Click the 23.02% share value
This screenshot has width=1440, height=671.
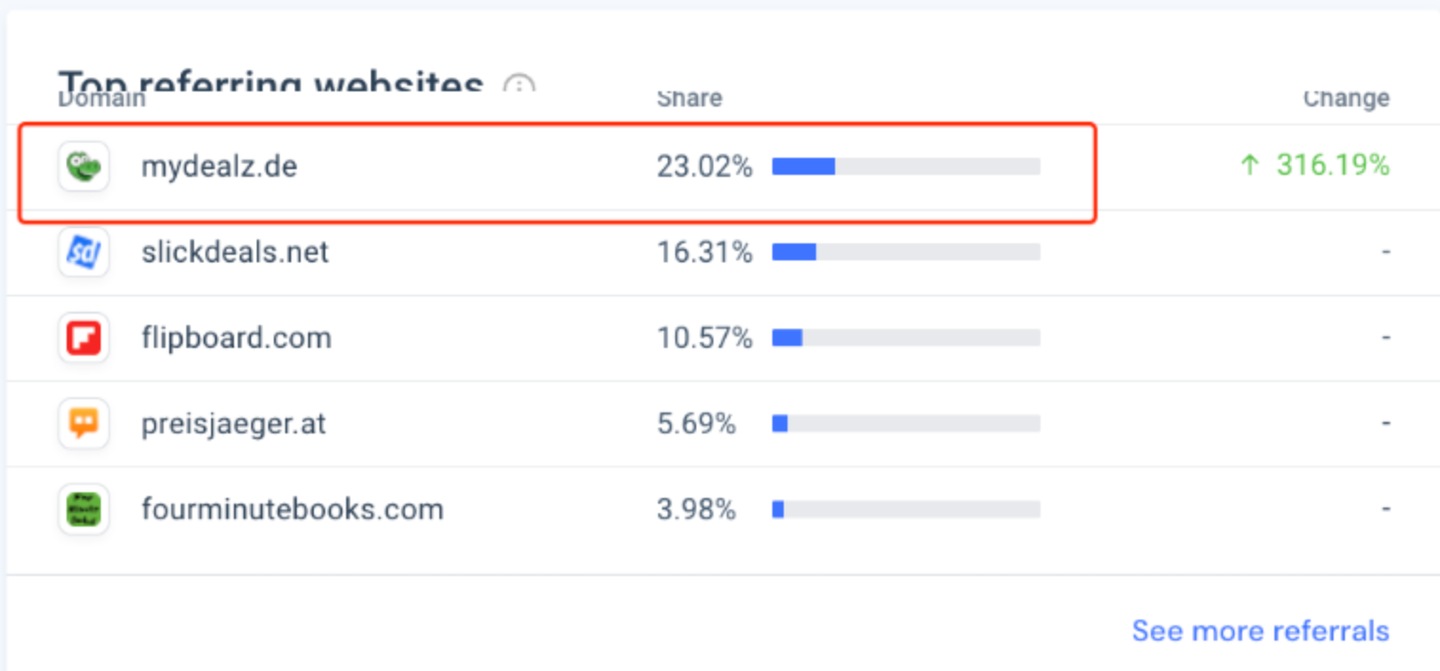[x=704, y=167]
